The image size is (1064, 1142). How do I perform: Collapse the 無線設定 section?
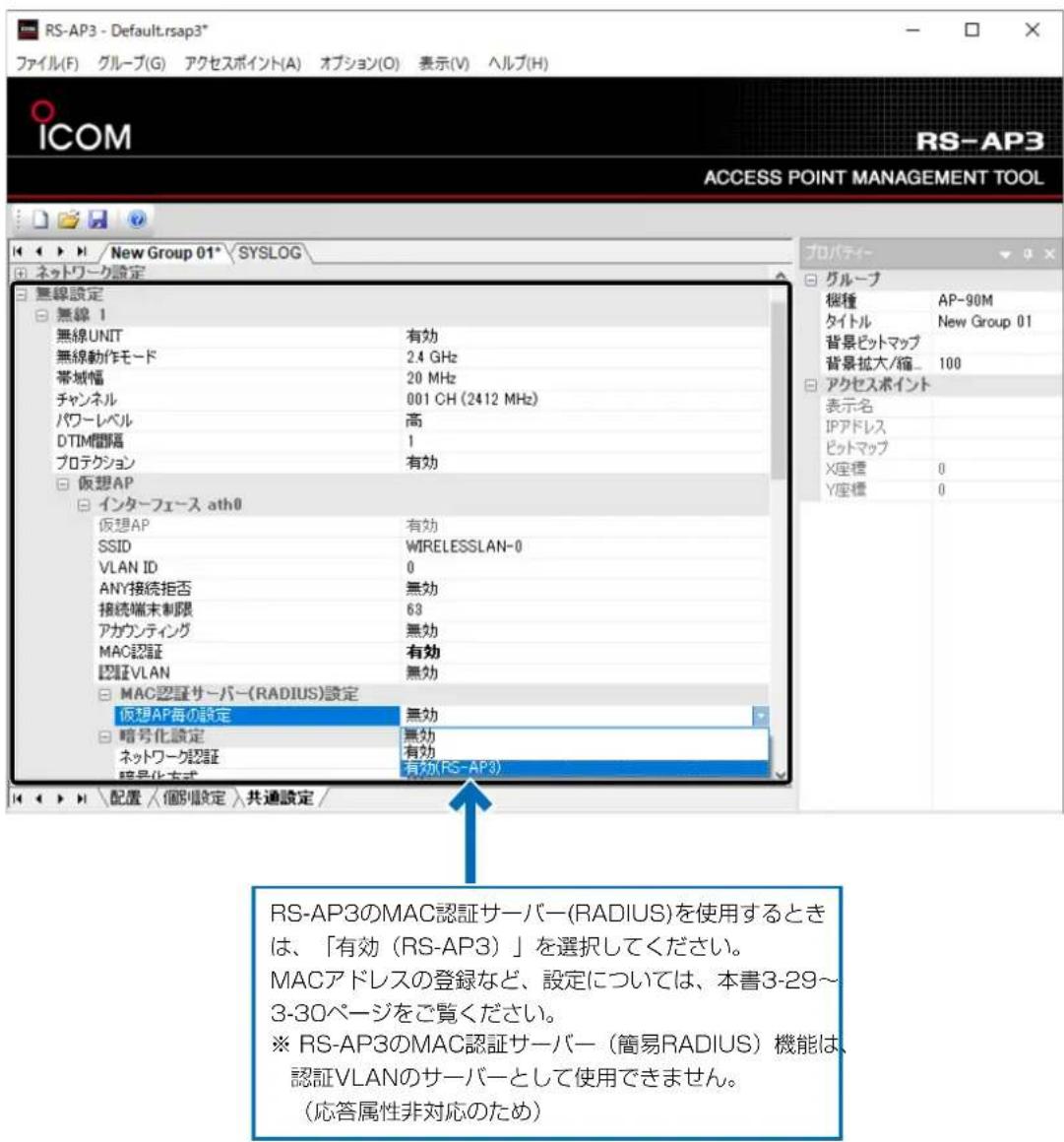[x=21, y=295]
